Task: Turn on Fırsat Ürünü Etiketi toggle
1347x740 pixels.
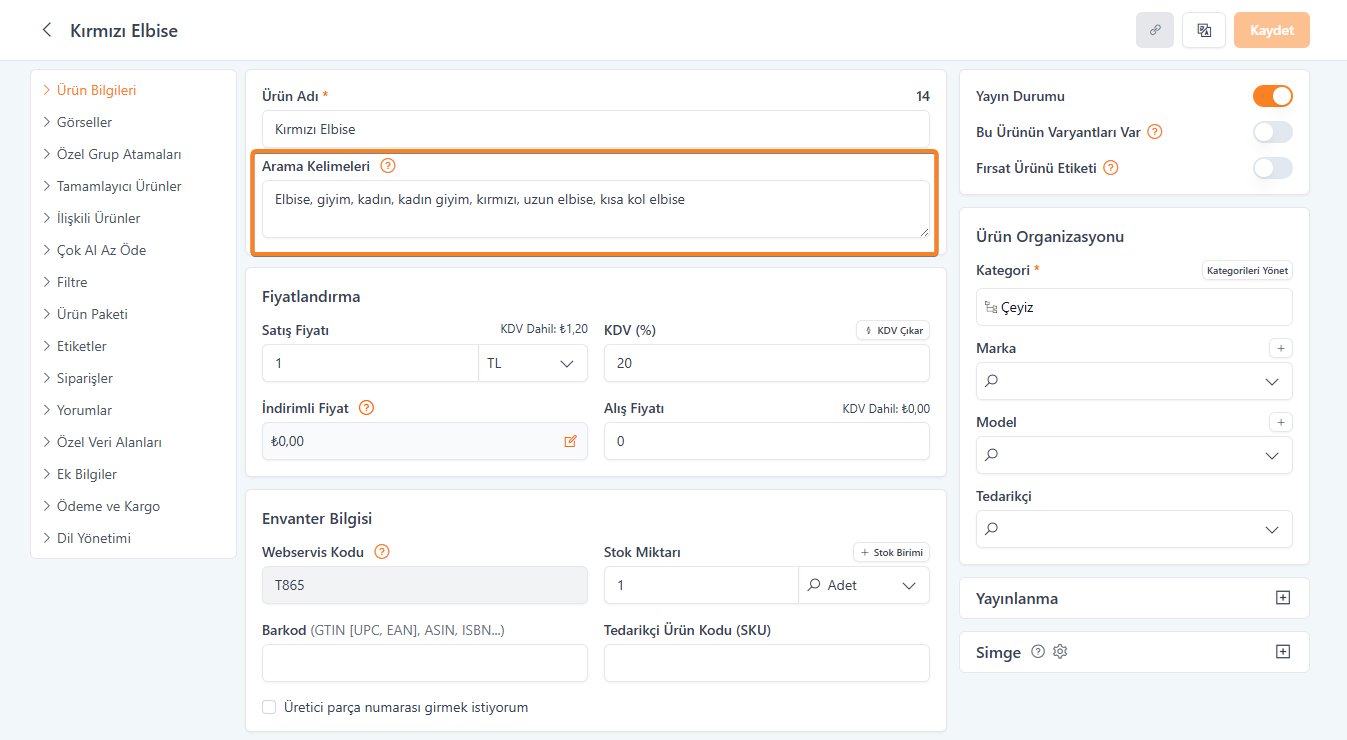Action: click(1272, 168)
